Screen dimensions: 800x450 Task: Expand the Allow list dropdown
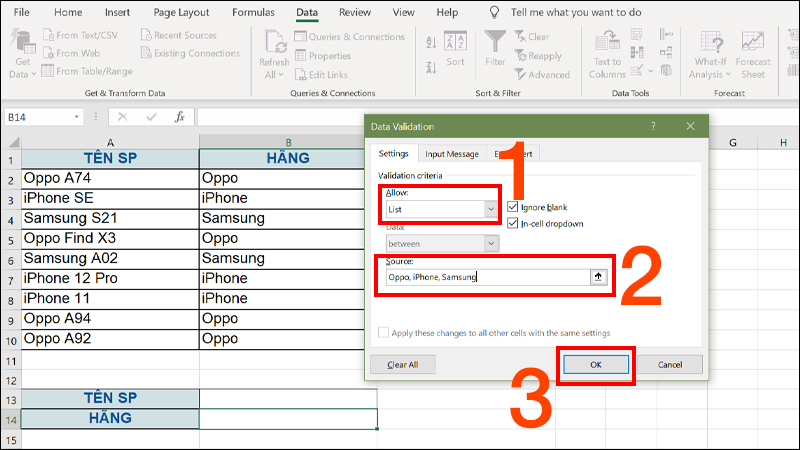[x=491, y=209]
